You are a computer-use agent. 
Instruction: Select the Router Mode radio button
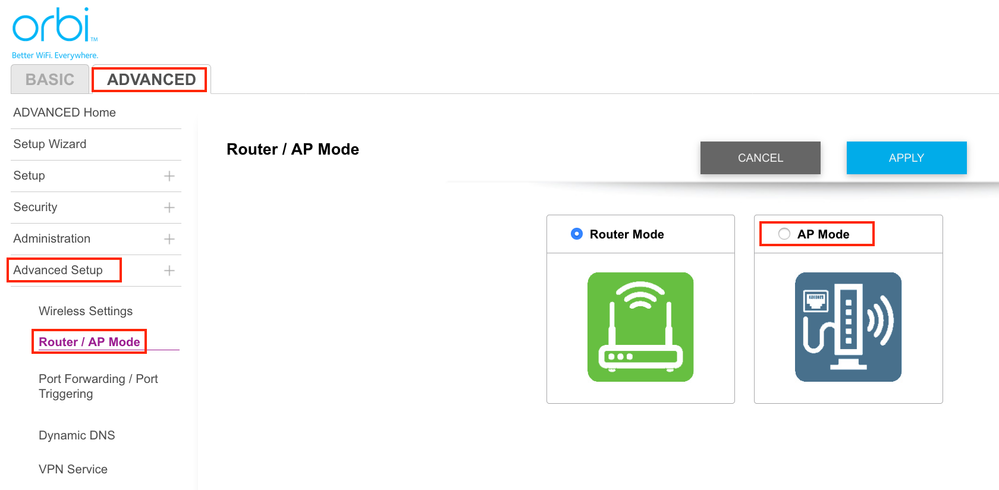click(577, 234)
